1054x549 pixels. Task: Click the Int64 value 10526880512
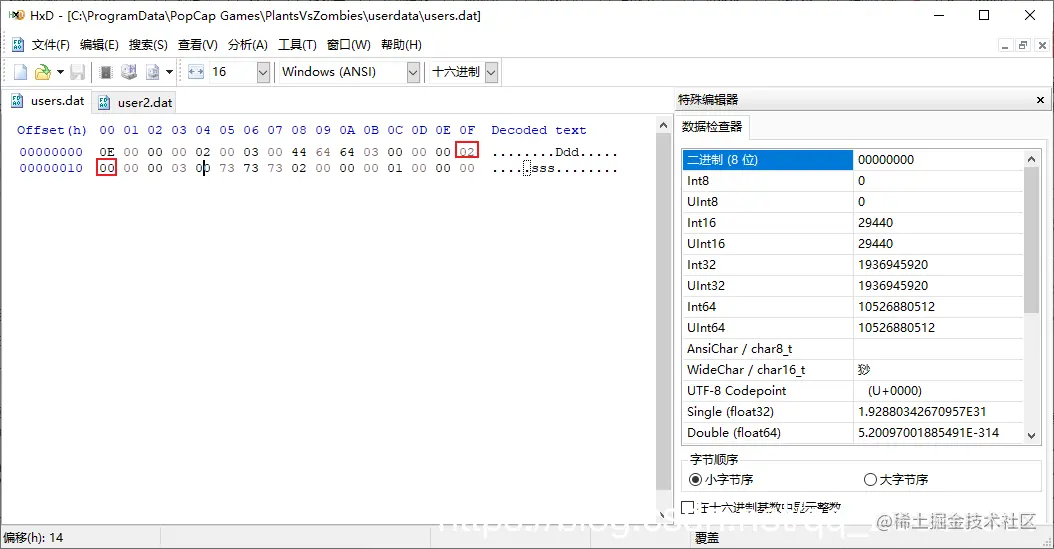[896, 306]
